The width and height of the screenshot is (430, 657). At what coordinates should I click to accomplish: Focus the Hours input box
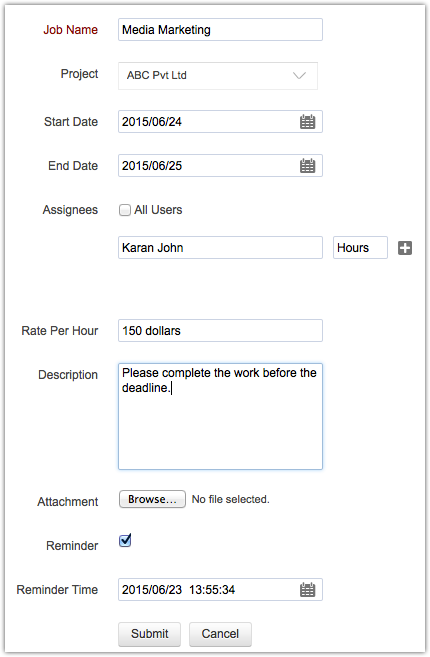point(360,248)
